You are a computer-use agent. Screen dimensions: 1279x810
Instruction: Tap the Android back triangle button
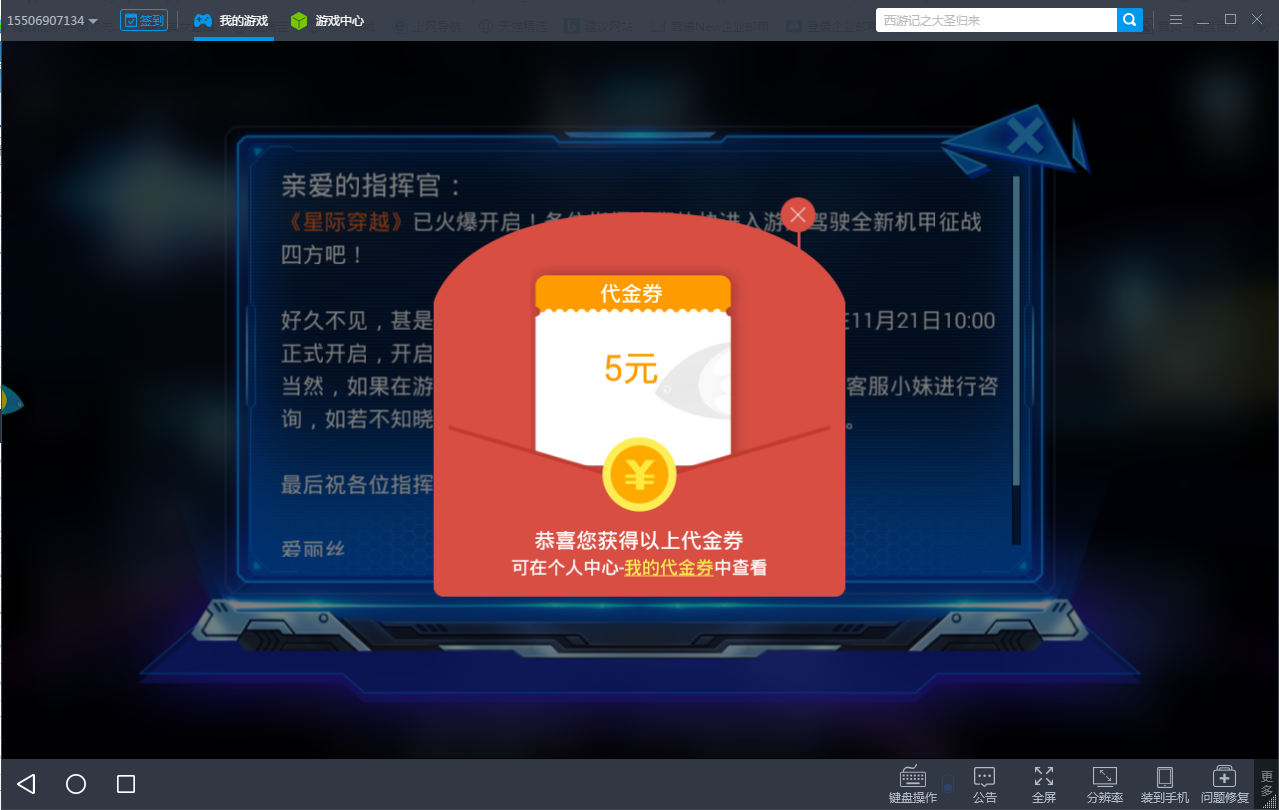click(27, 784)
